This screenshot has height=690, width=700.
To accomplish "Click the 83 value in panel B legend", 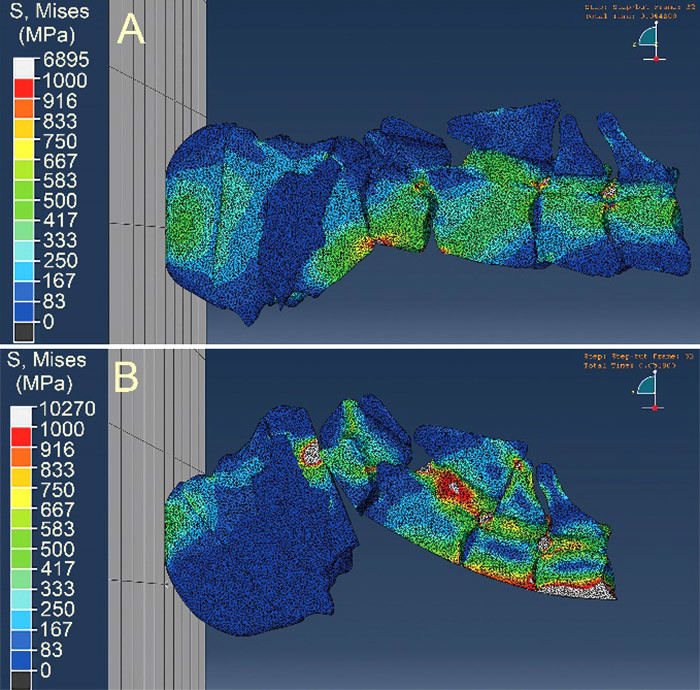I will coord(51,650).
